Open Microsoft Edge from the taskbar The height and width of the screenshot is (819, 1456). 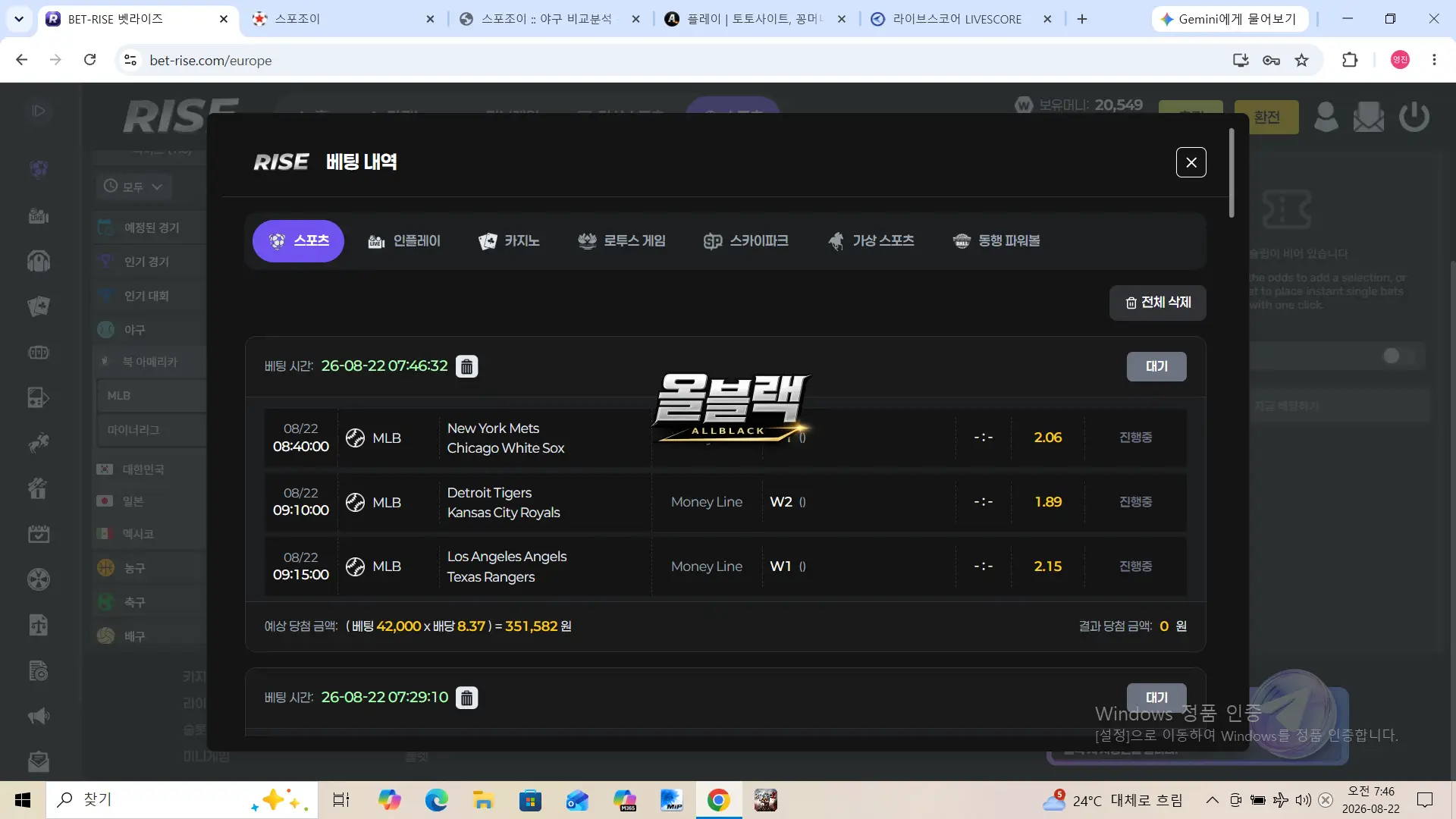pyautogui.click(x=436, y=800)
